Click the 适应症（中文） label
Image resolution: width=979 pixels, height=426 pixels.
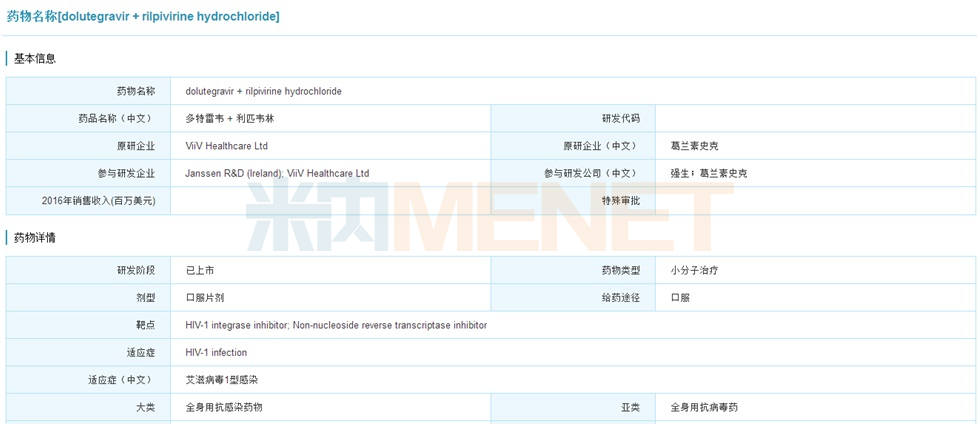pyautogui.click(x=122, y=380)
